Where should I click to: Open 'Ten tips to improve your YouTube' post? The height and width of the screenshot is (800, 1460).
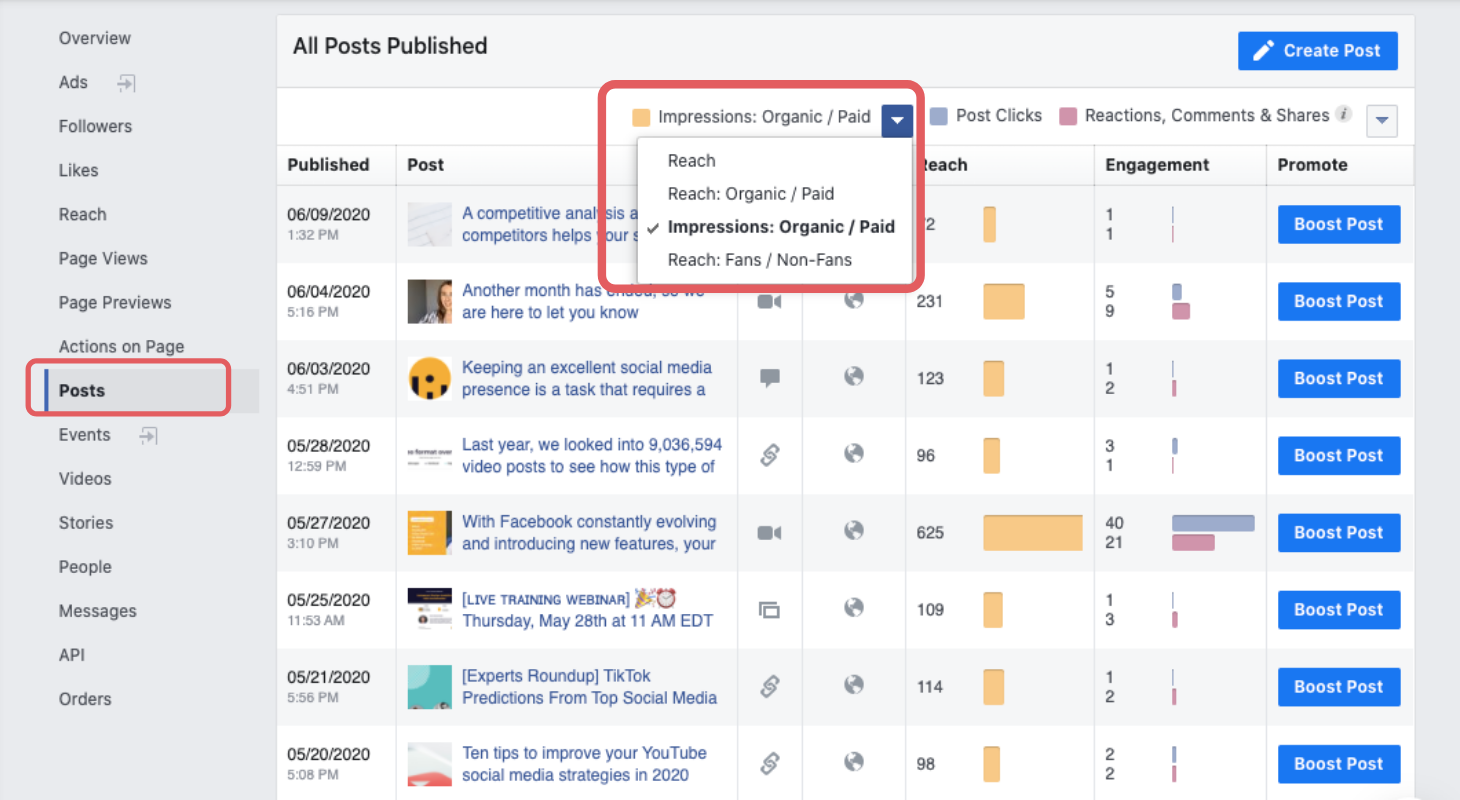pyautogui.click(x=584, y=763)
